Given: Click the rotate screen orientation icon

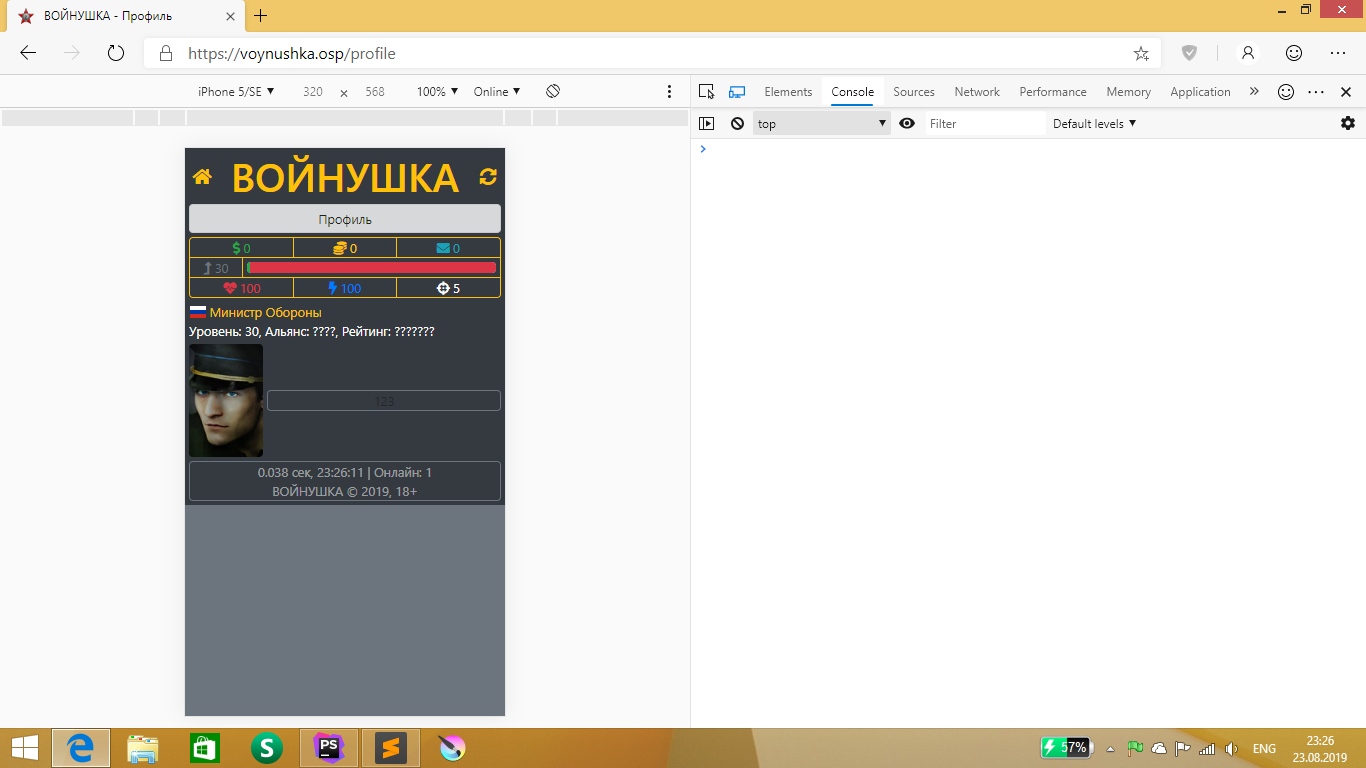Looking at the screenshot, I should click(553, 91).
